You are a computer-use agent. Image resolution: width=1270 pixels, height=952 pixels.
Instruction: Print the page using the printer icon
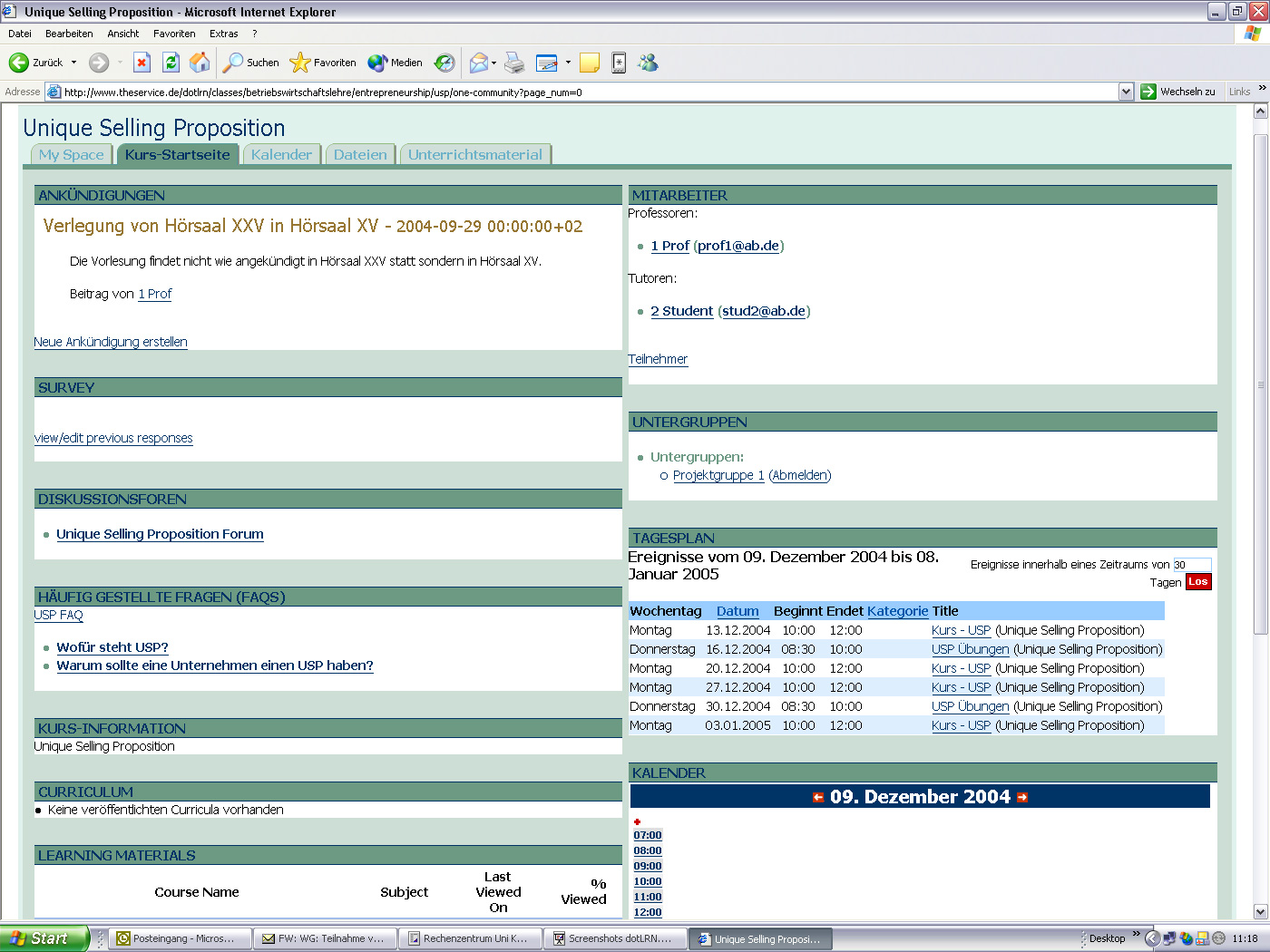click(x=514, y=63)
